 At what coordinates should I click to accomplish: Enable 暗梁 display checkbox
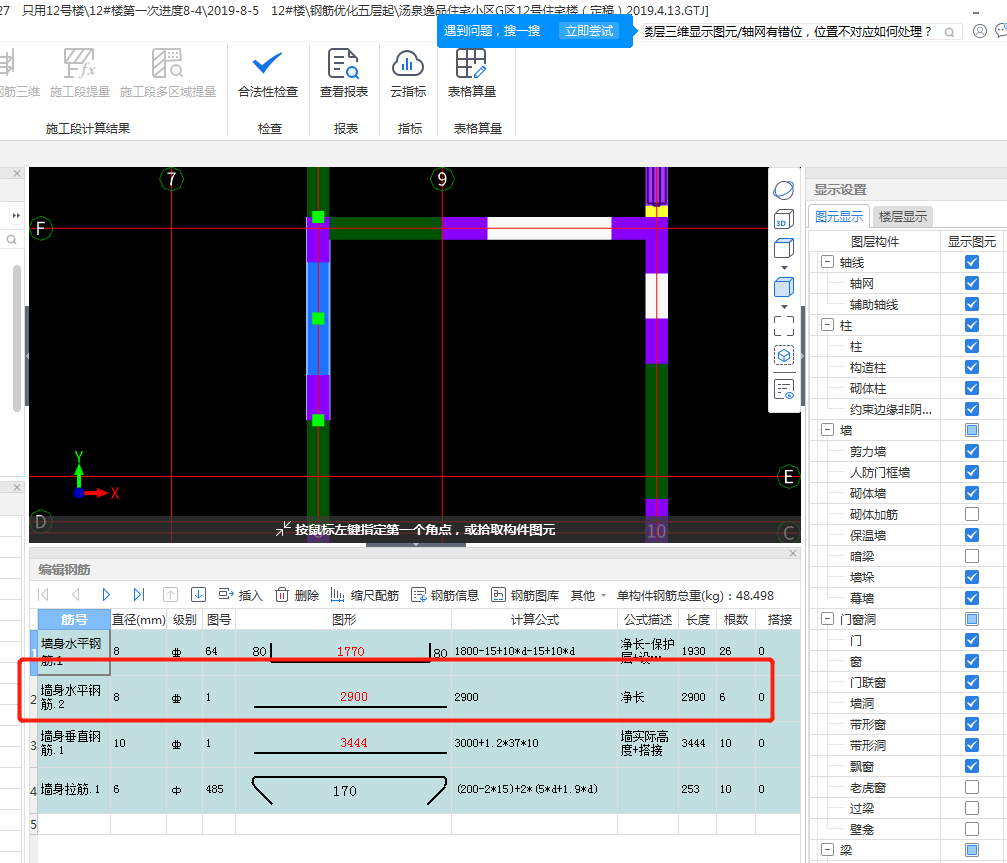tap(972, 555)
